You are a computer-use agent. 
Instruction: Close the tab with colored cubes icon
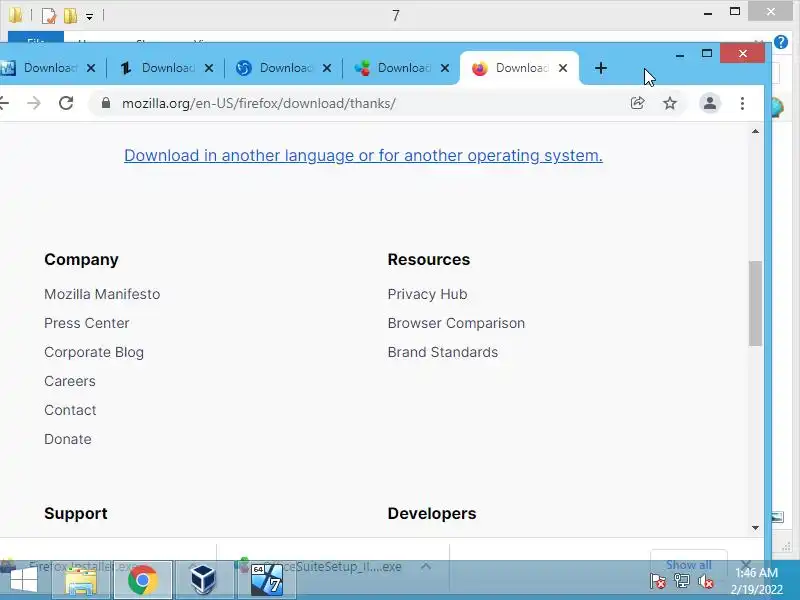point(445,68)
